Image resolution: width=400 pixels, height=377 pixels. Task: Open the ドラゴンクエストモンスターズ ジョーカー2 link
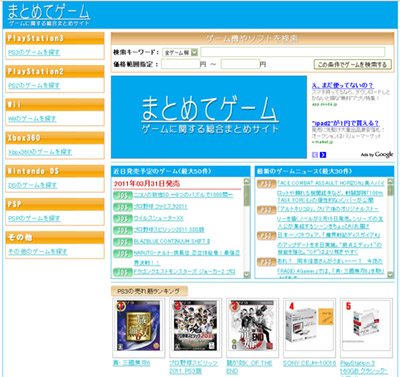185,272
